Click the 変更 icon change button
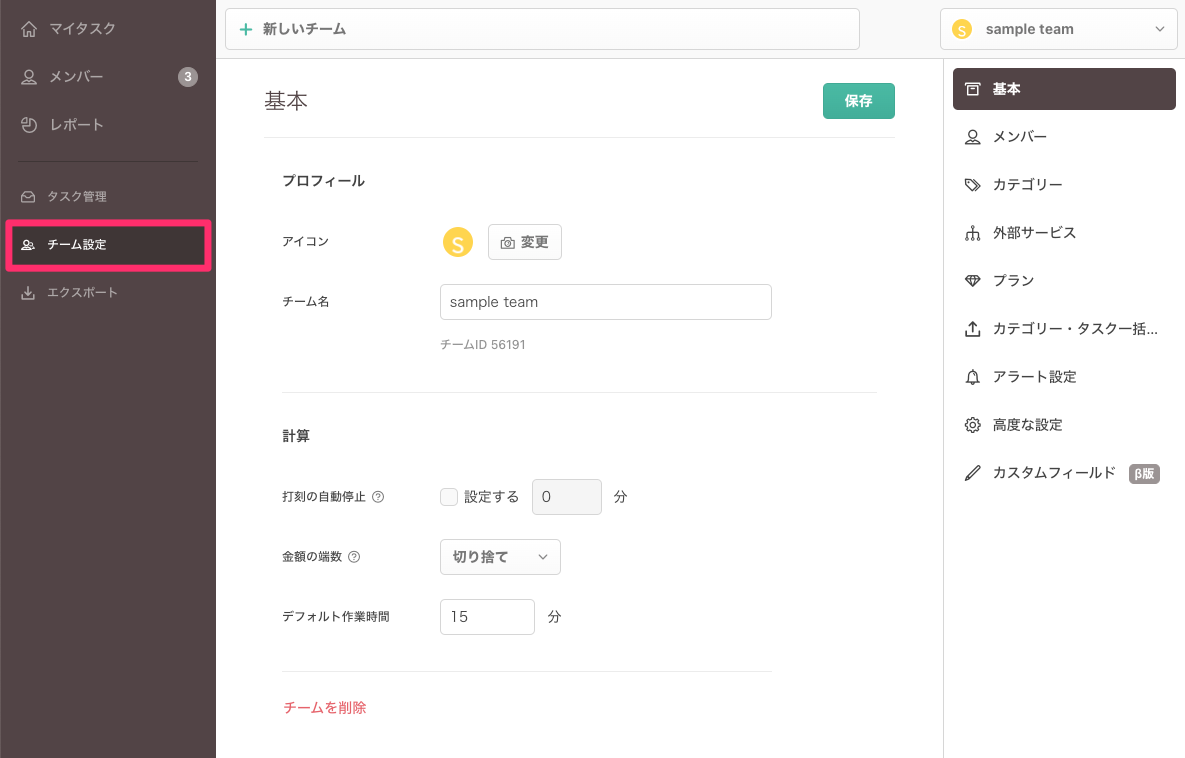The width and height of the screenshot is (1185, 758). point(525,242)
